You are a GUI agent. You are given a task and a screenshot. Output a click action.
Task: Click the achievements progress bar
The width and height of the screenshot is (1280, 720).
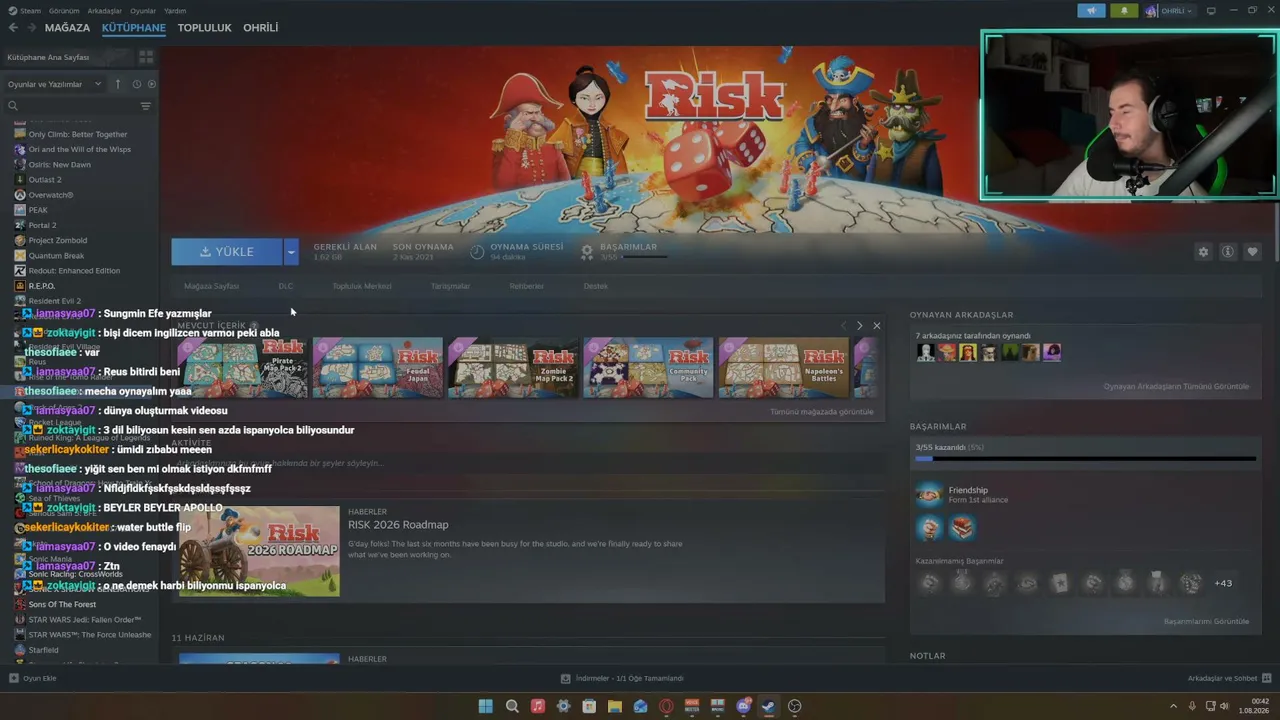pyautogui.click(x=1086, y=459)
